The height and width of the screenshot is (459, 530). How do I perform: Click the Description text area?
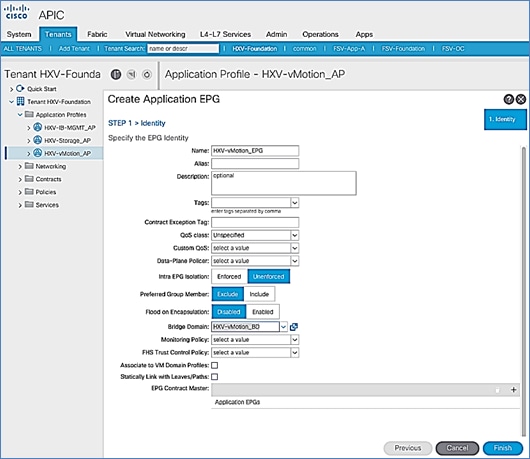click(x=284, y=183)
